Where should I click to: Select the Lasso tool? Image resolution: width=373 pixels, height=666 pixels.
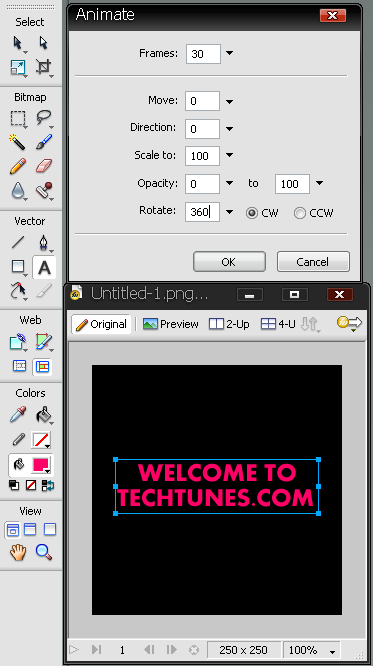(43, 118)
